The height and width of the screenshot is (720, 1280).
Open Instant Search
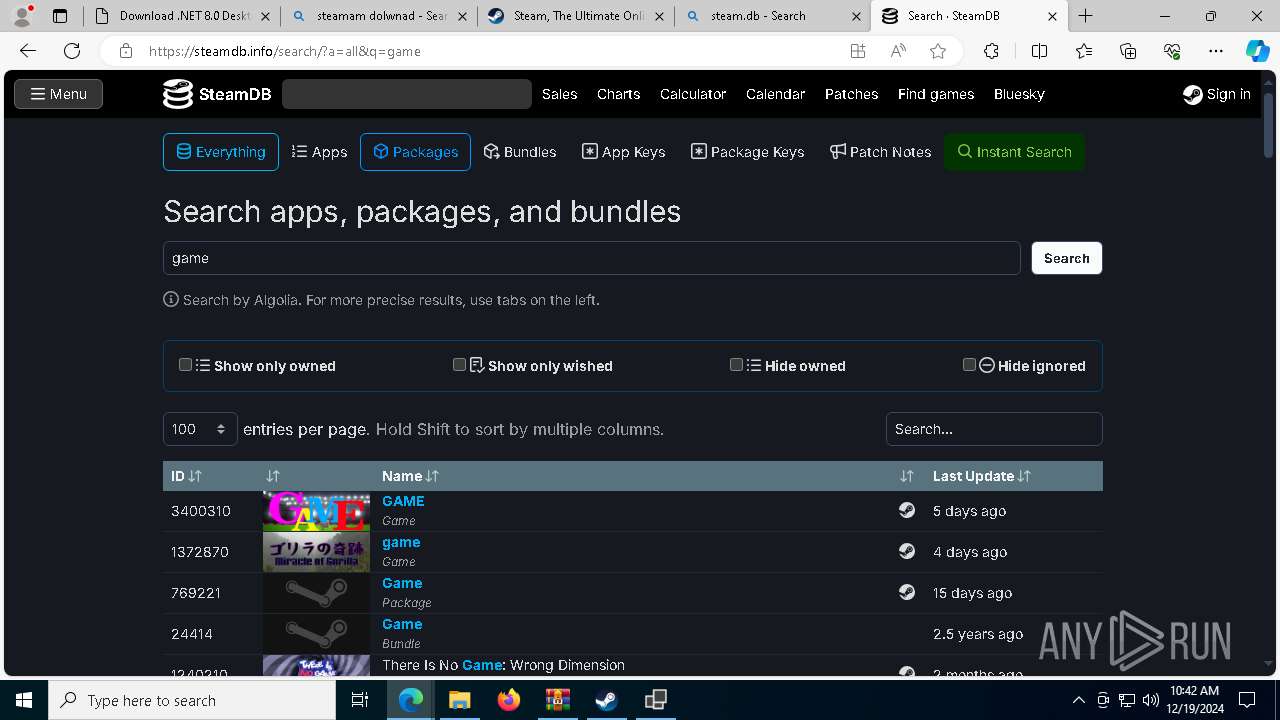point(1014,152)
